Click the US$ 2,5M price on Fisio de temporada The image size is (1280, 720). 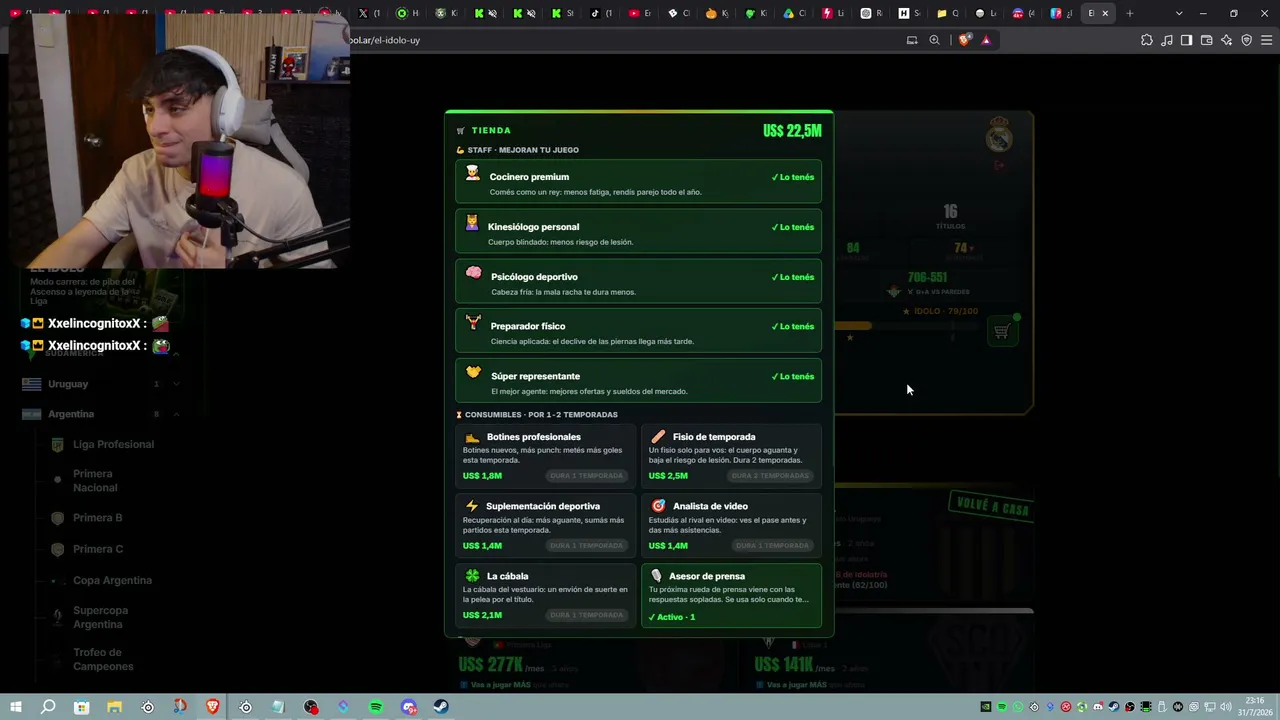(x=668, y=476)
